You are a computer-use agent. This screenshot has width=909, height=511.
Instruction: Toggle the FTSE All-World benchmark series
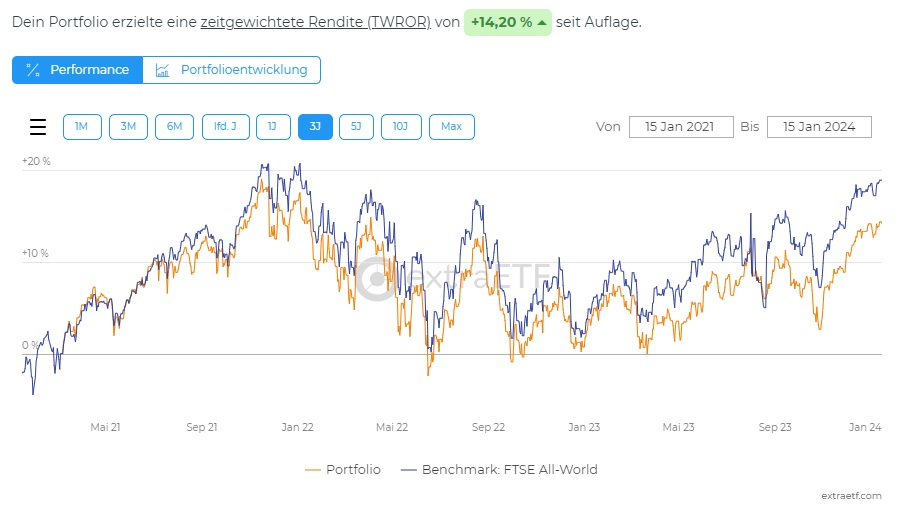[x=498, y=469]
